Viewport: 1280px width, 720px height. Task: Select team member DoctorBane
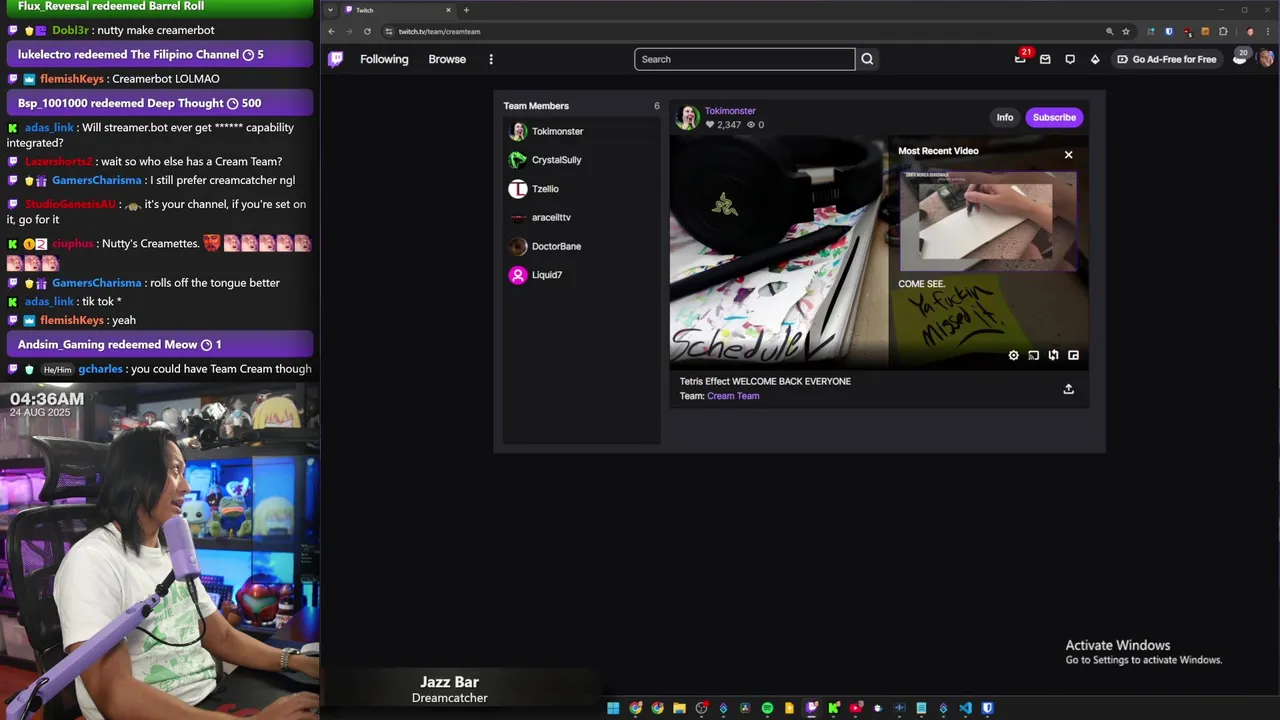[x=581, y=246]
